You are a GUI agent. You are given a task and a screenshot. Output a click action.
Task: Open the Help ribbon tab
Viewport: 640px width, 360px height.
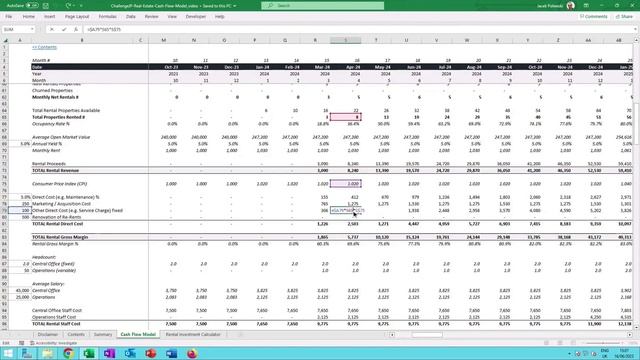pyautogui.click(x=220, y=17)
